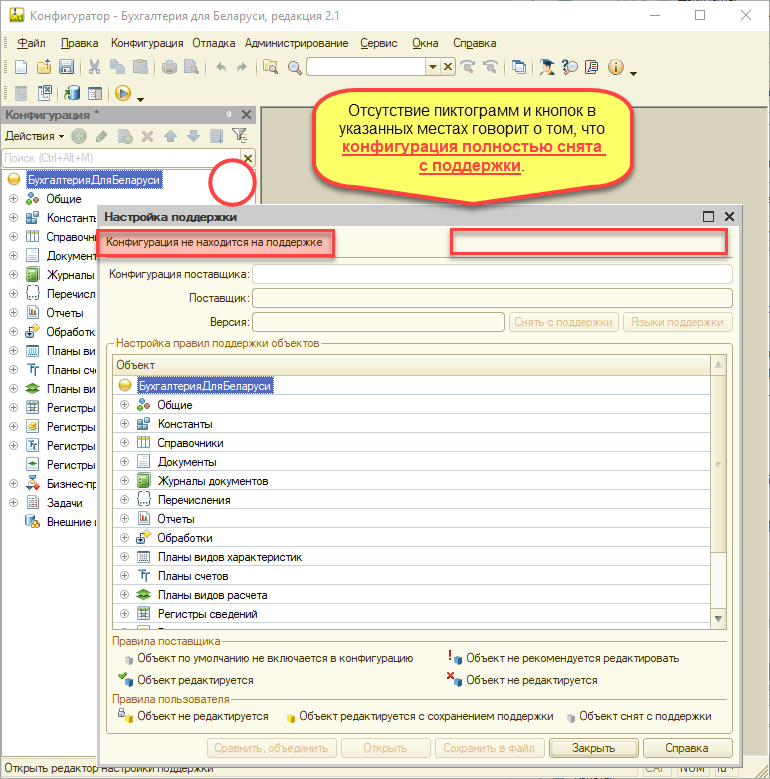Close the Конфигурация panel
The width and height of the screenshot is (770, 779).
point(246,115)
